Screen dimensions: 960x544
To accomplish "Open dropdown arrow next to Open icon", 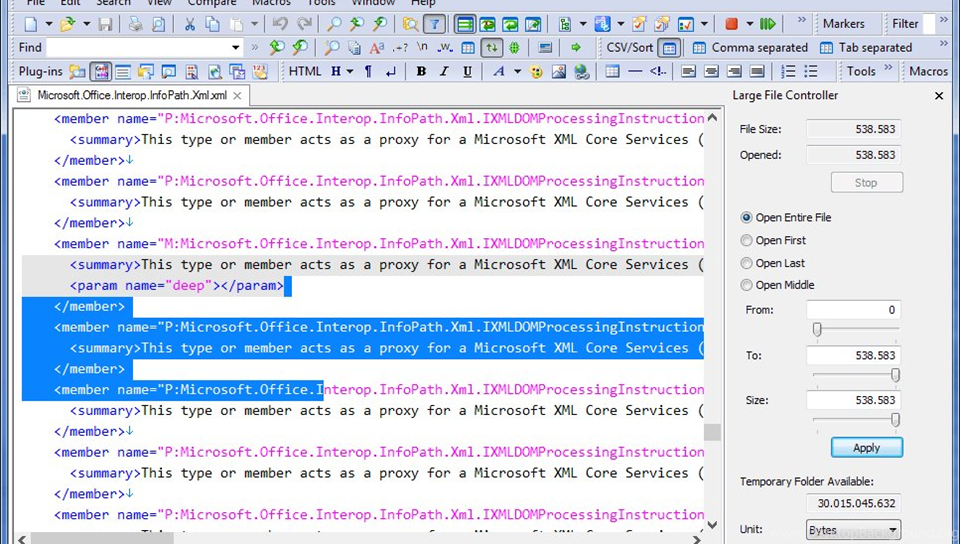I will click(x=86, y=24).
